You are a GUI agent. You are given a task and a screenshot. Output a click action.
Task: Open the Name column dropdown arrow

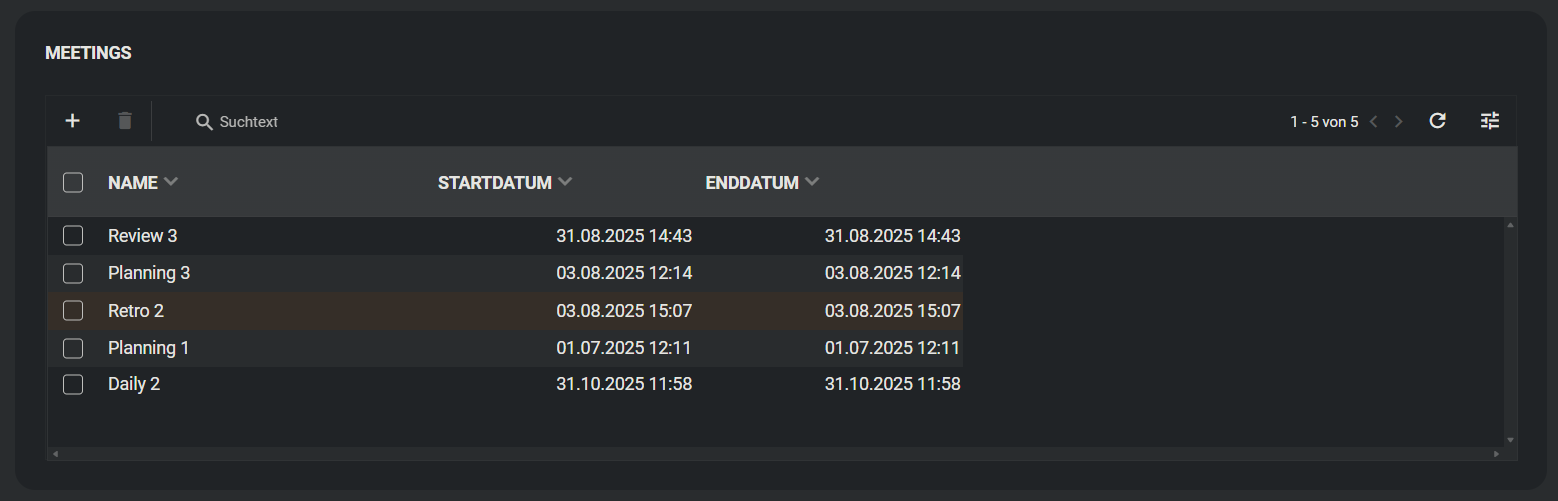[171, 182]
